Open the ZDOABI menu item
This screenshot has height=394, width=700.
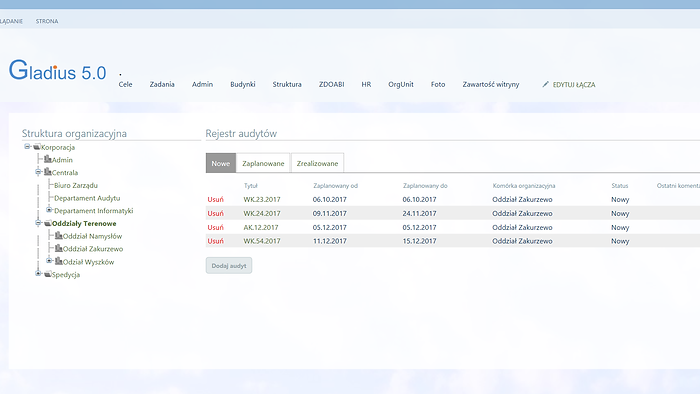point(331,84)
